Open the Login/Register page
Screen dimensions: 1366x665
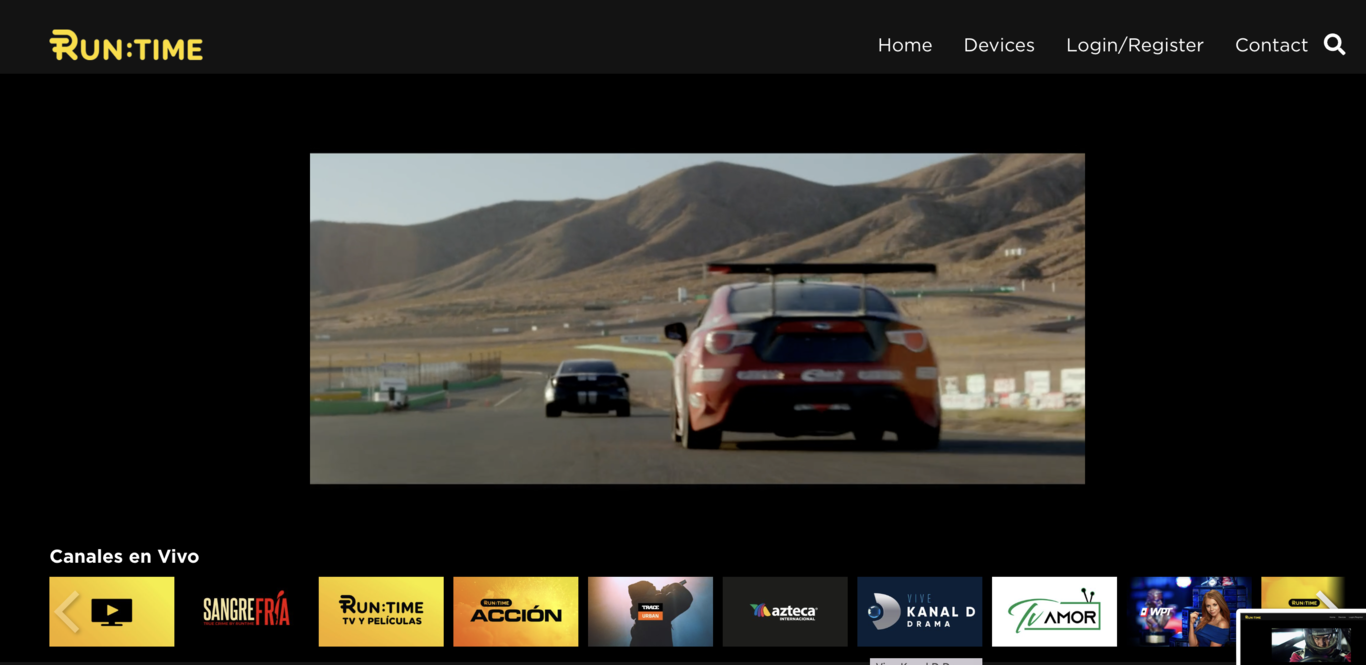[1134, 45]
